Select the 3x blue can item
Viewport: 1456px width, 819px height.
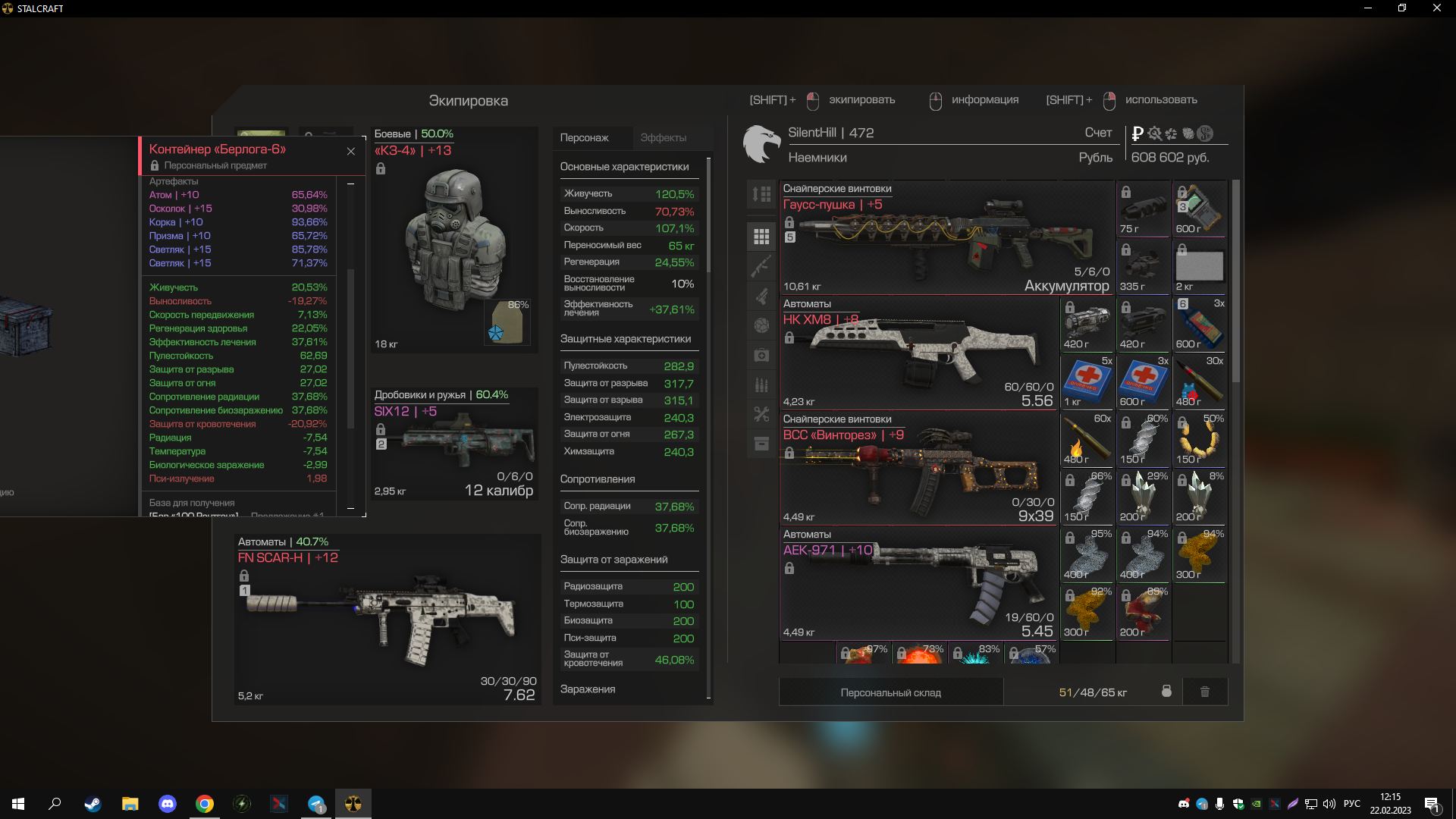(x=1200, y=324)
